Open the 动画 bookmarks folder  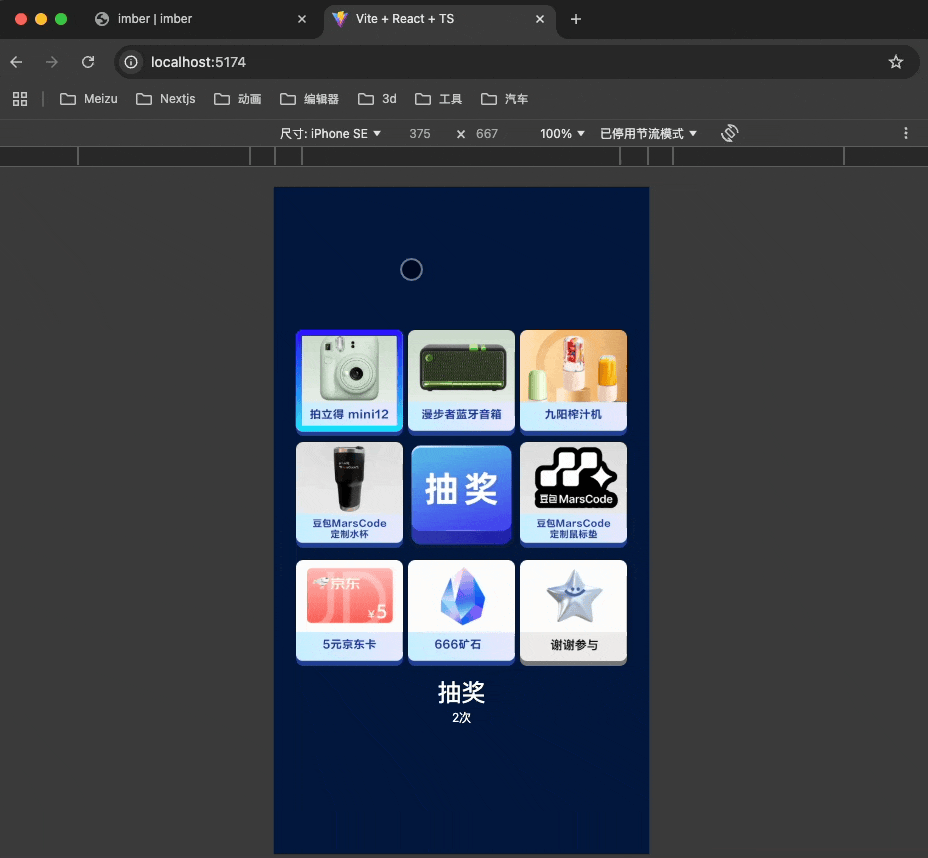(237, 99)
